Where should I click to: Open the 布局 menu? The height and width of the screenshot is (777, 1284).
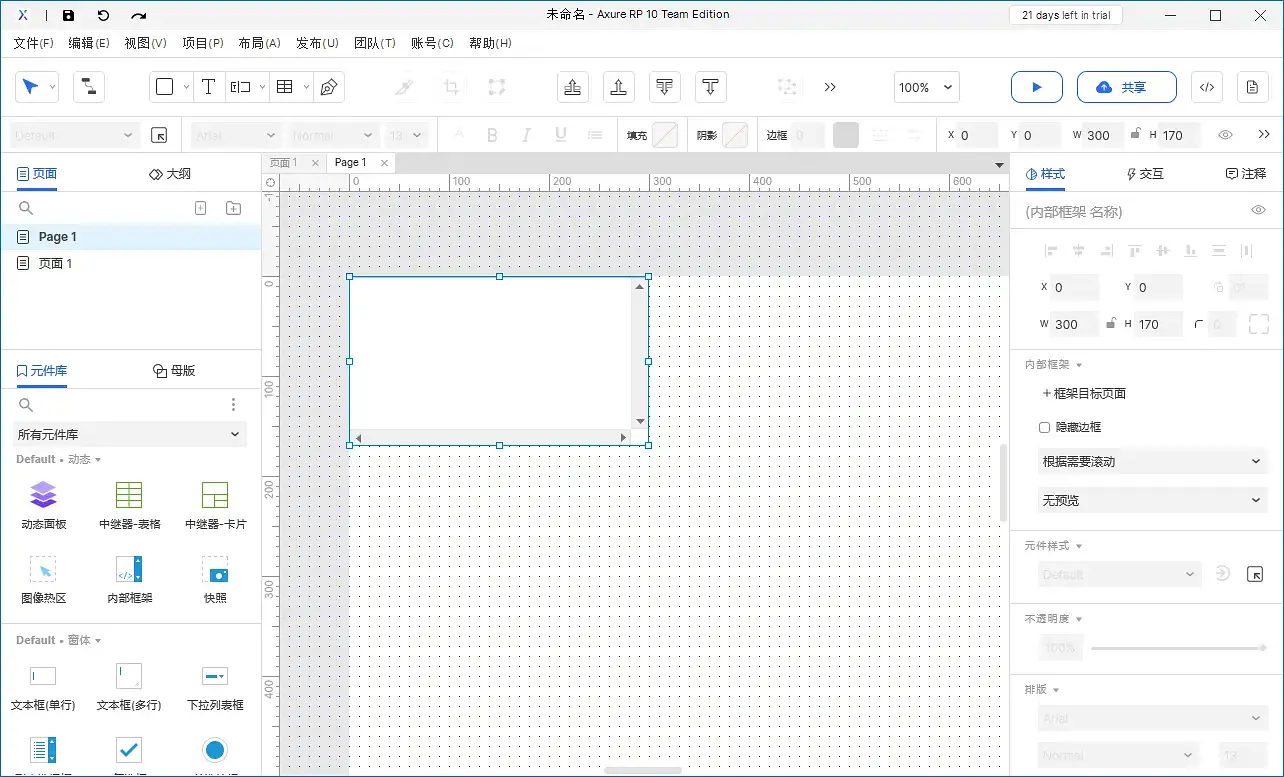259,43
